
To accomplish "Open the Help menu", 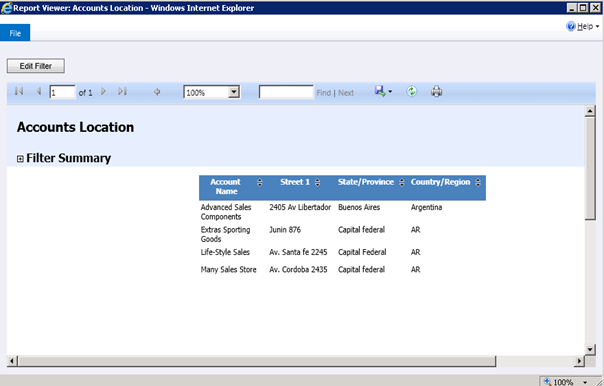I will [x=583, y=26].
